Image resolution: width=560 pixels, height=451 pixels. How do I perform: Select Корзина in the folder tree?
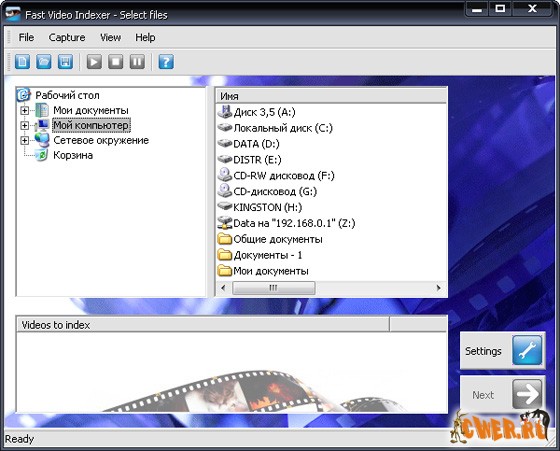tap(73, 155)
